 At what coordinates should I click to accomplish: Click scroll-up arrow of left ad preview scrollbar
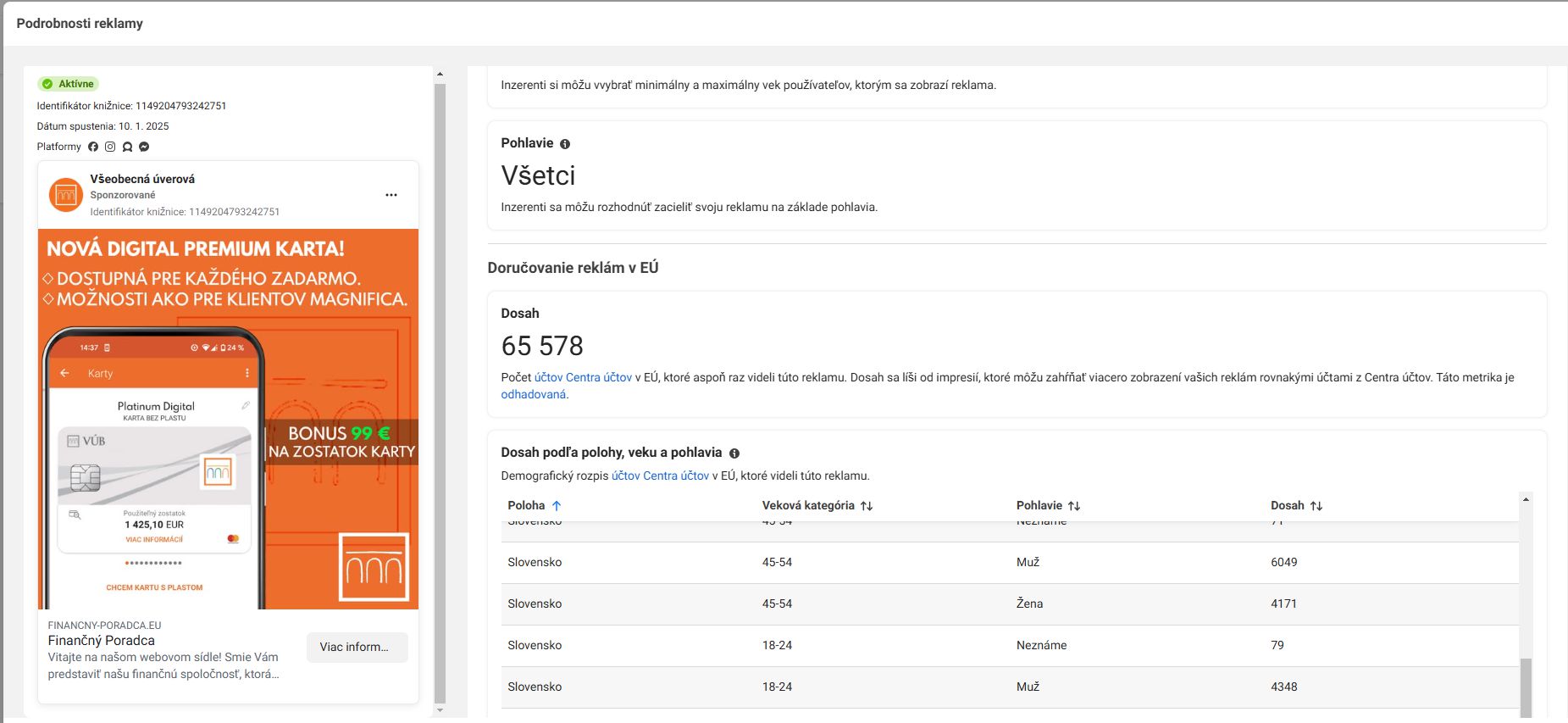[440, 75]
